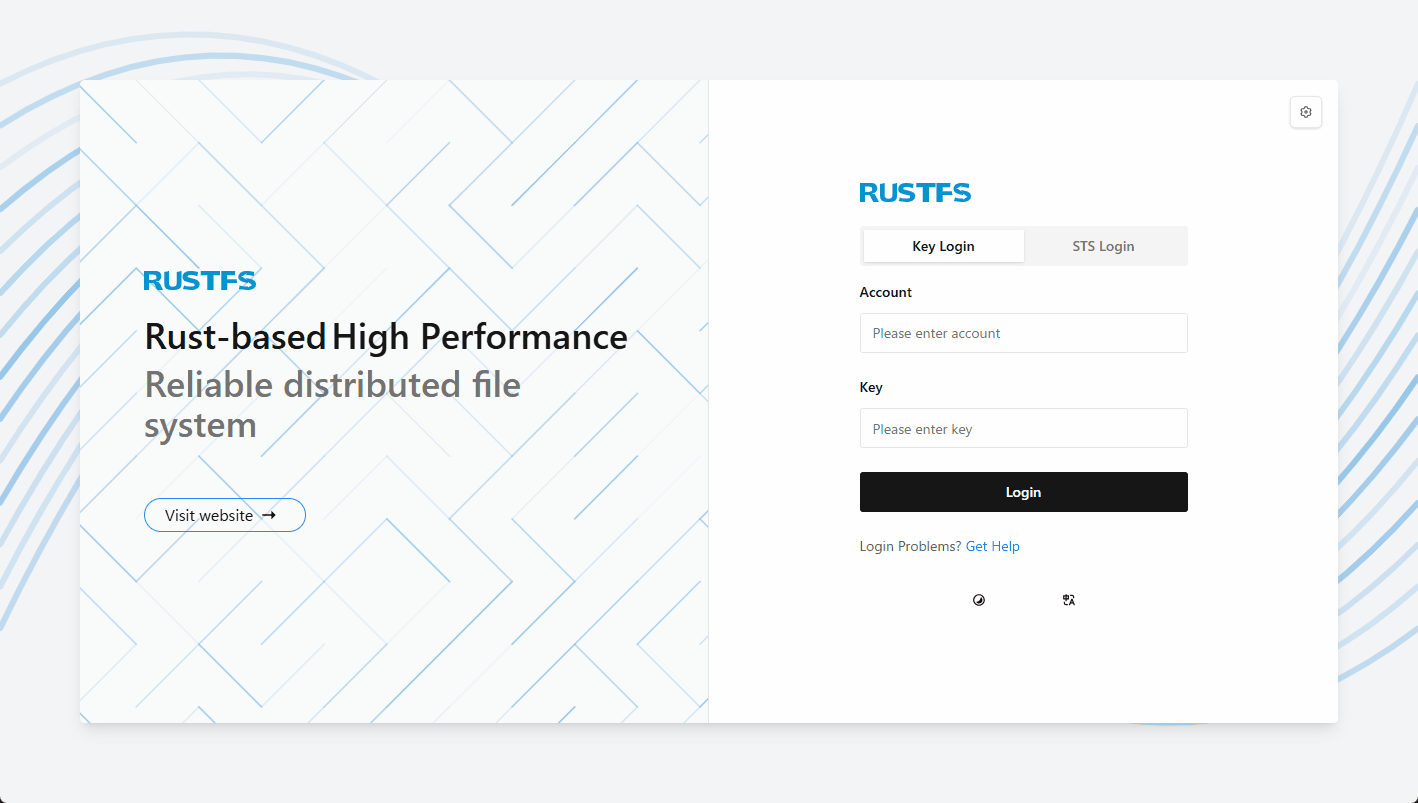Image resolution: width=1418 pixels, height=803 pixels.
Task: Click the arrow icon inside Visit website button
Action: click(x=269, y=515)
